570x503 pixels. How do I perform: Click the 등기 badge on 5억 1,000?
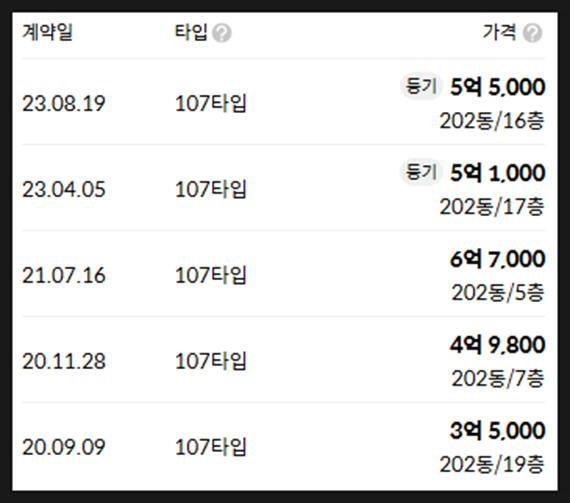pyautogui.click(x=421, y=172)
